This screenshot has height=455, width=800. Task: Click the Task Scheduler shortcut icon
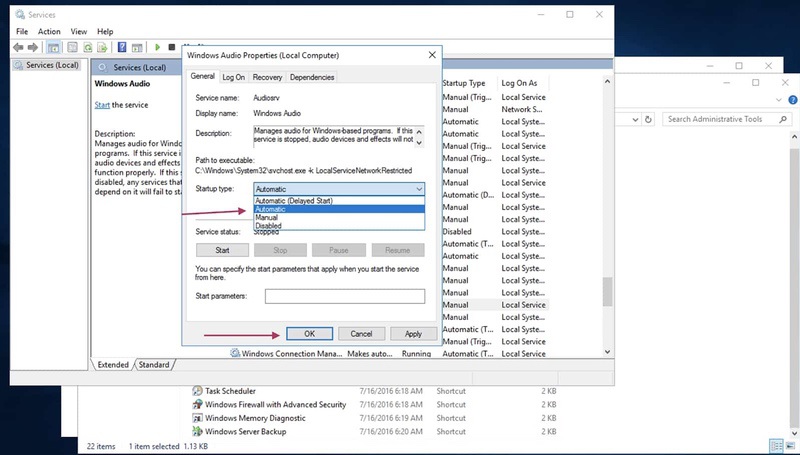coord(197,391)
